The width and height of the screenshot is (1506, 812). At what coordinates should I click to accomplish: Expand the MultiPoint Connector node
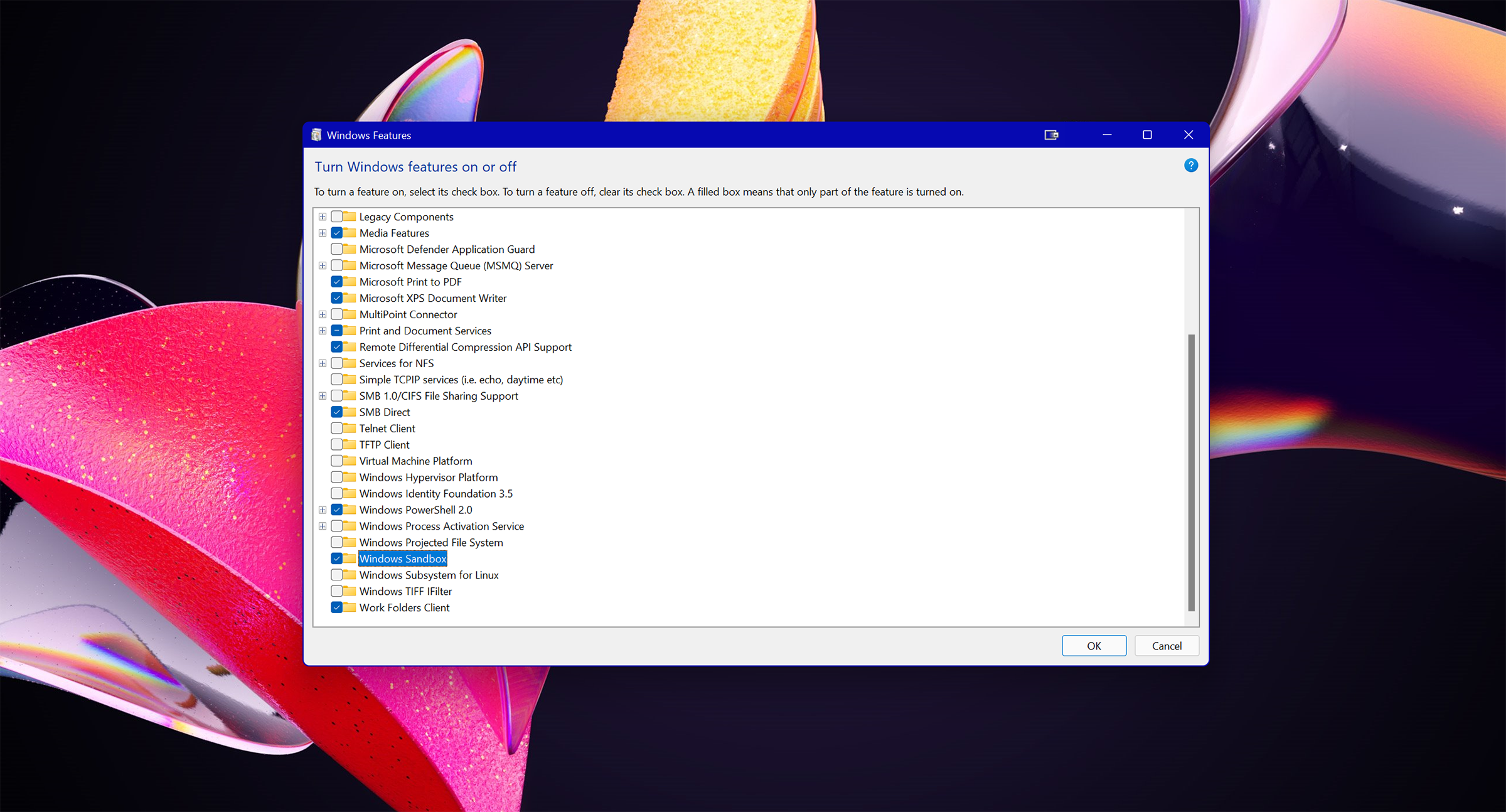click(x=323, y=314)
